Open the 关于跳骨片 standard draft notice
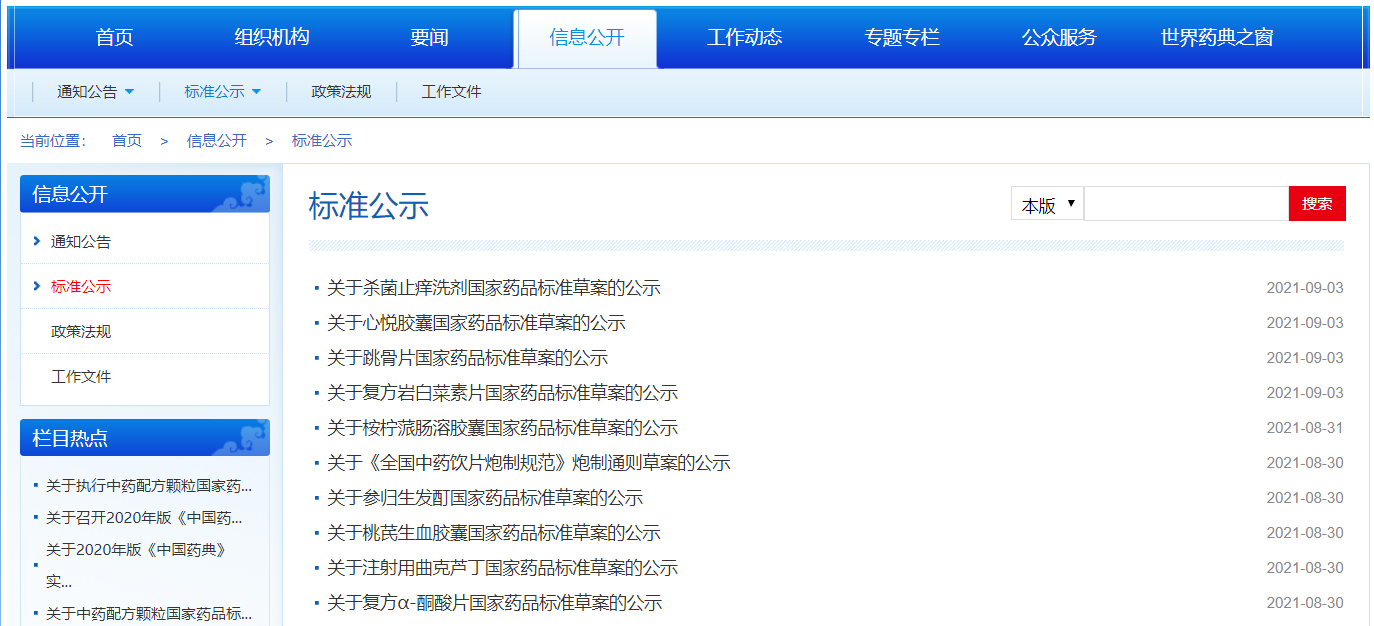The width and height of the screenshot is (1374, 626). coord(467,358)
